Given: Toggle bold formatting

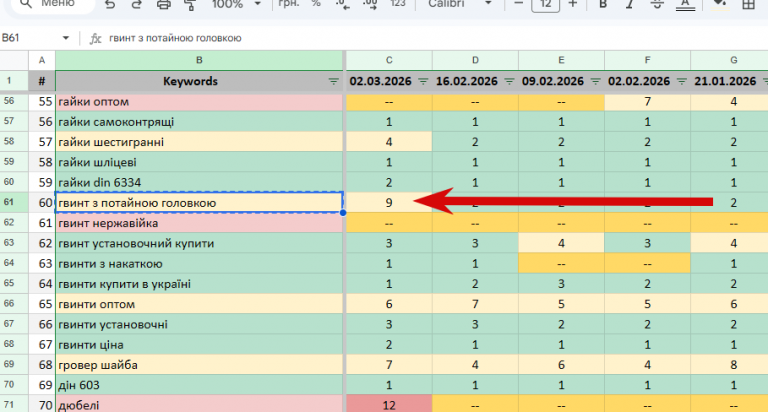Looking at the screenshot, I should [603, 4].
